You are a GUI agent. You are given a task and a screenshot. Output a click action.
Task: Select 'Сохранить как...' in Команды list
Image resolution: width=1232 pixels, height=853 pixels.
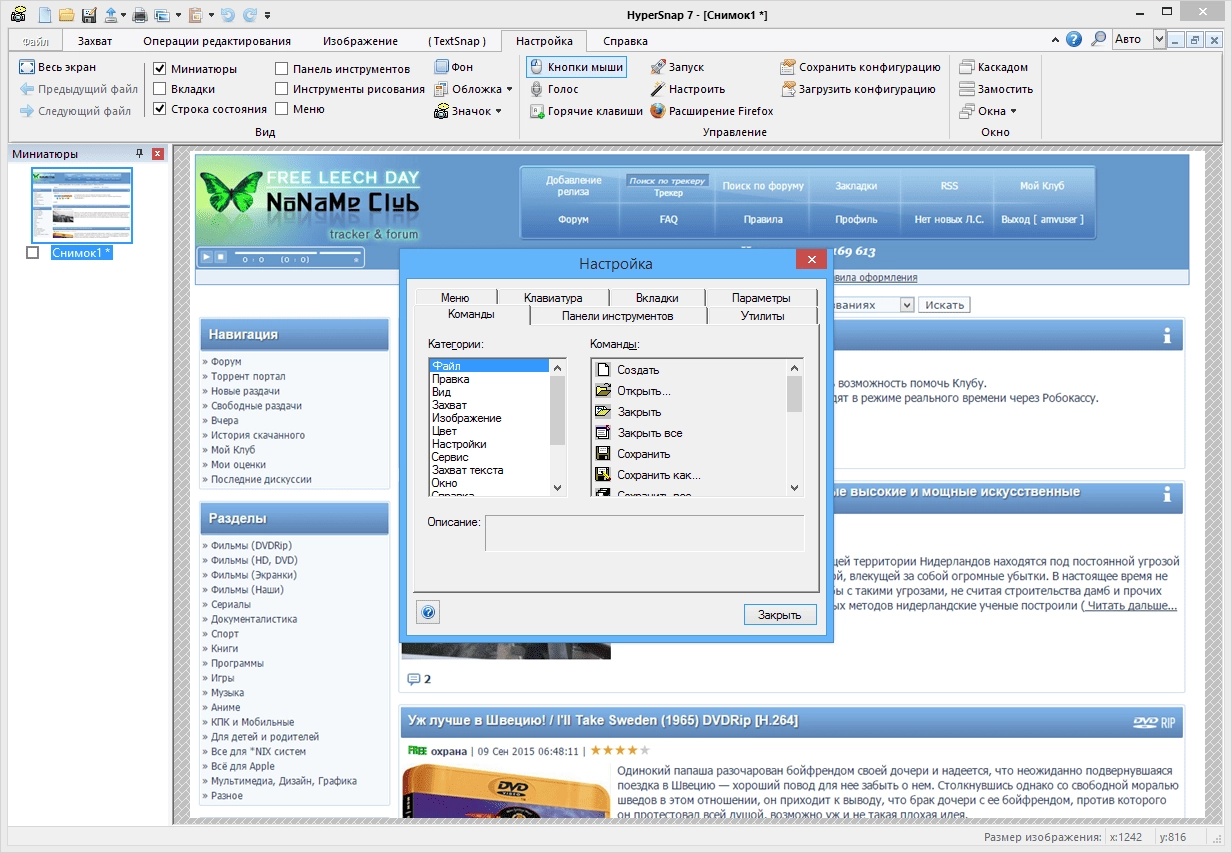pyautogui.click(x=658, y=475)
